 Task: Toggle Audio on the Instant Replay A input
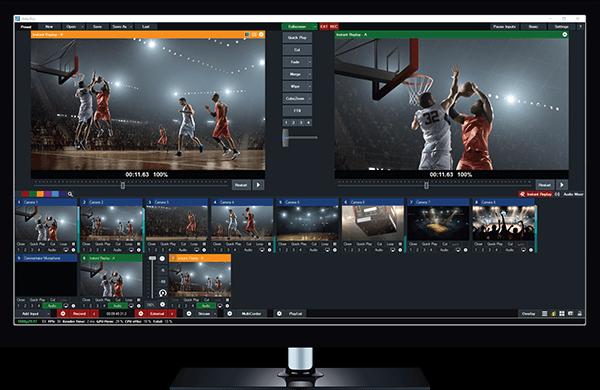117,306
